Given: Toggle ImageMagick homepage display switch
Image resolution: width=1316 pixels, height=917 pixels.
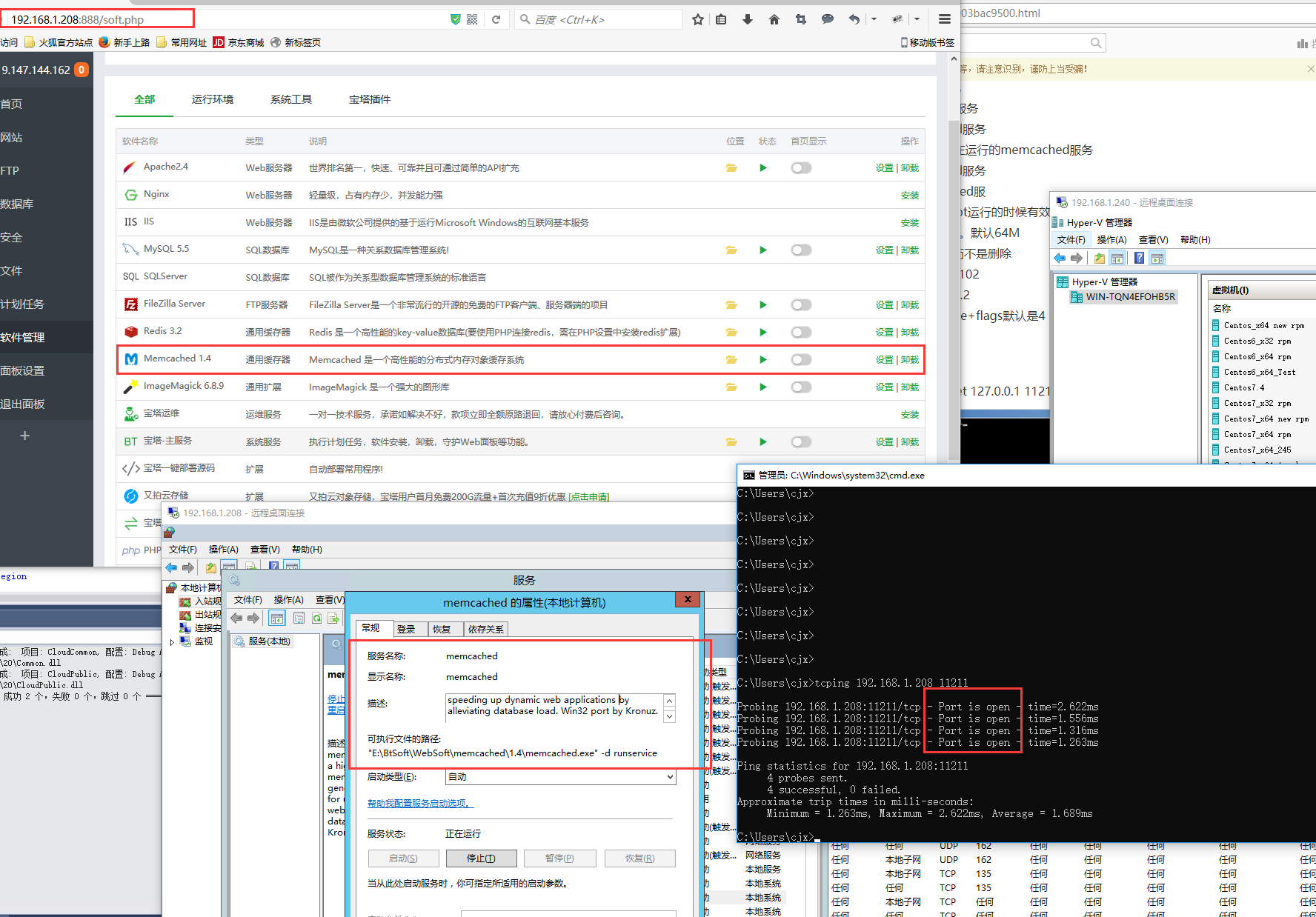Looking at the screenshot, I should (801, 387).
